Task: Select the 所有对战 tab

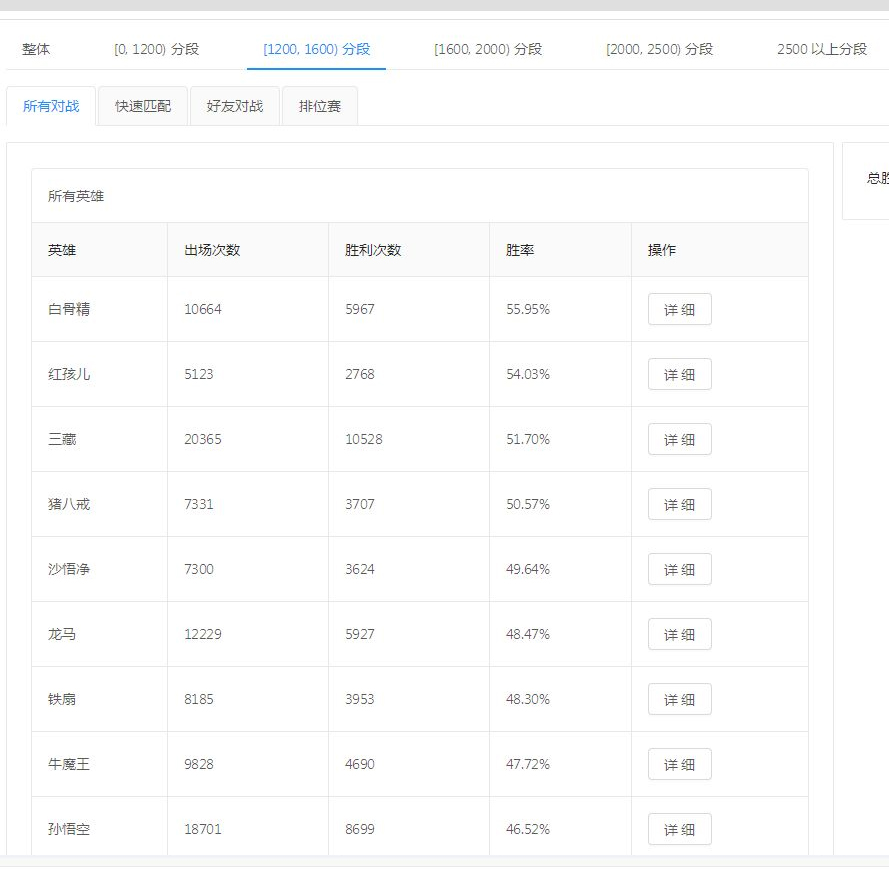Action: [51, 106]
